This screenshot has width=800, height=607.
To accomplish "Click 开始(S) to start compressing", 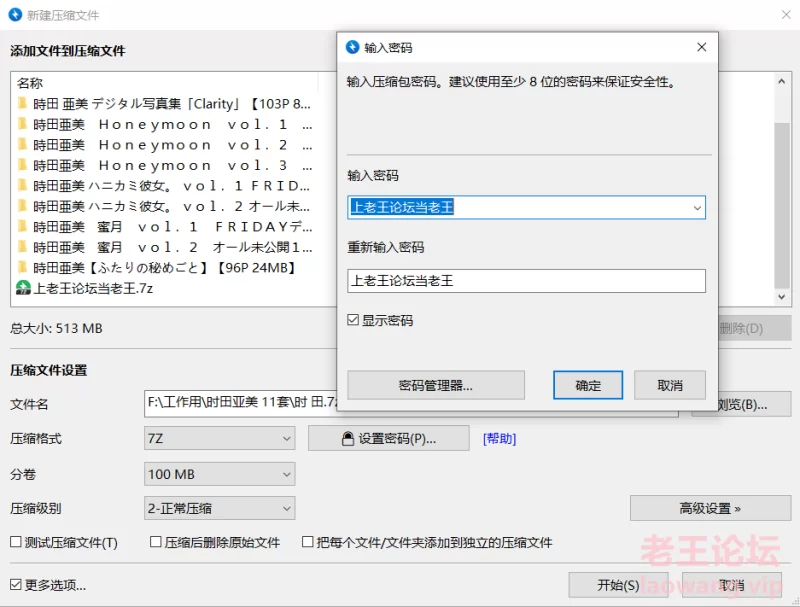I will coord(618,585).
